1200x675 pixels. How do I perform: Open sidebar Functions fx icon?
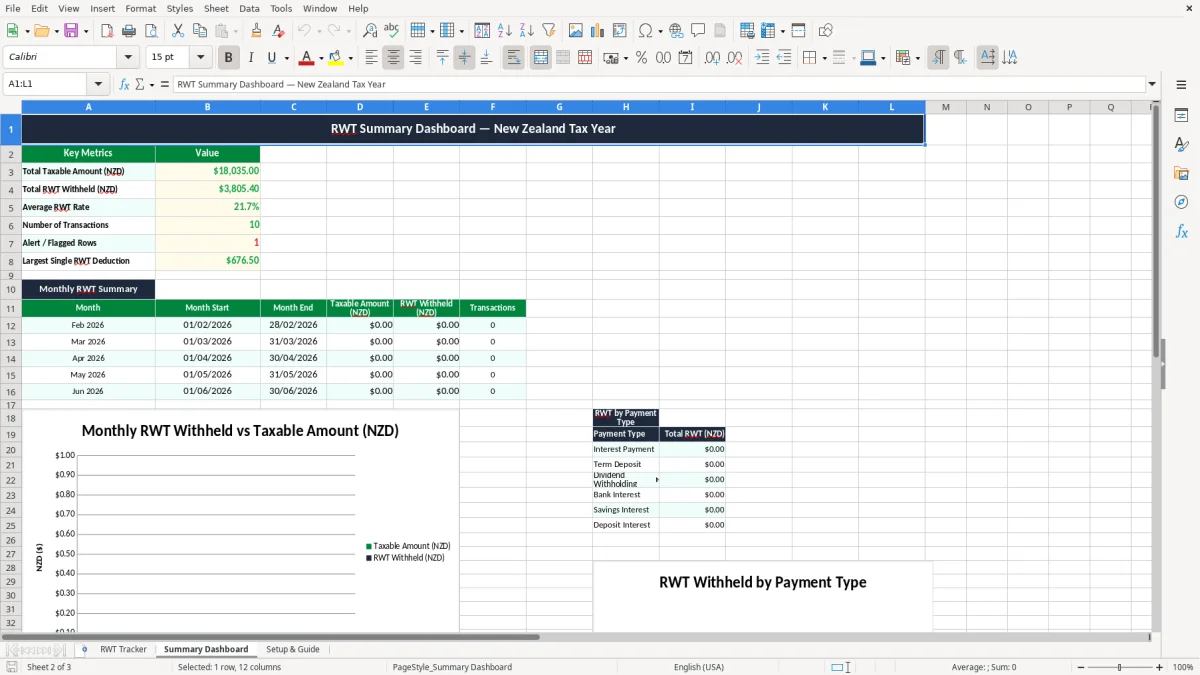1181,232
